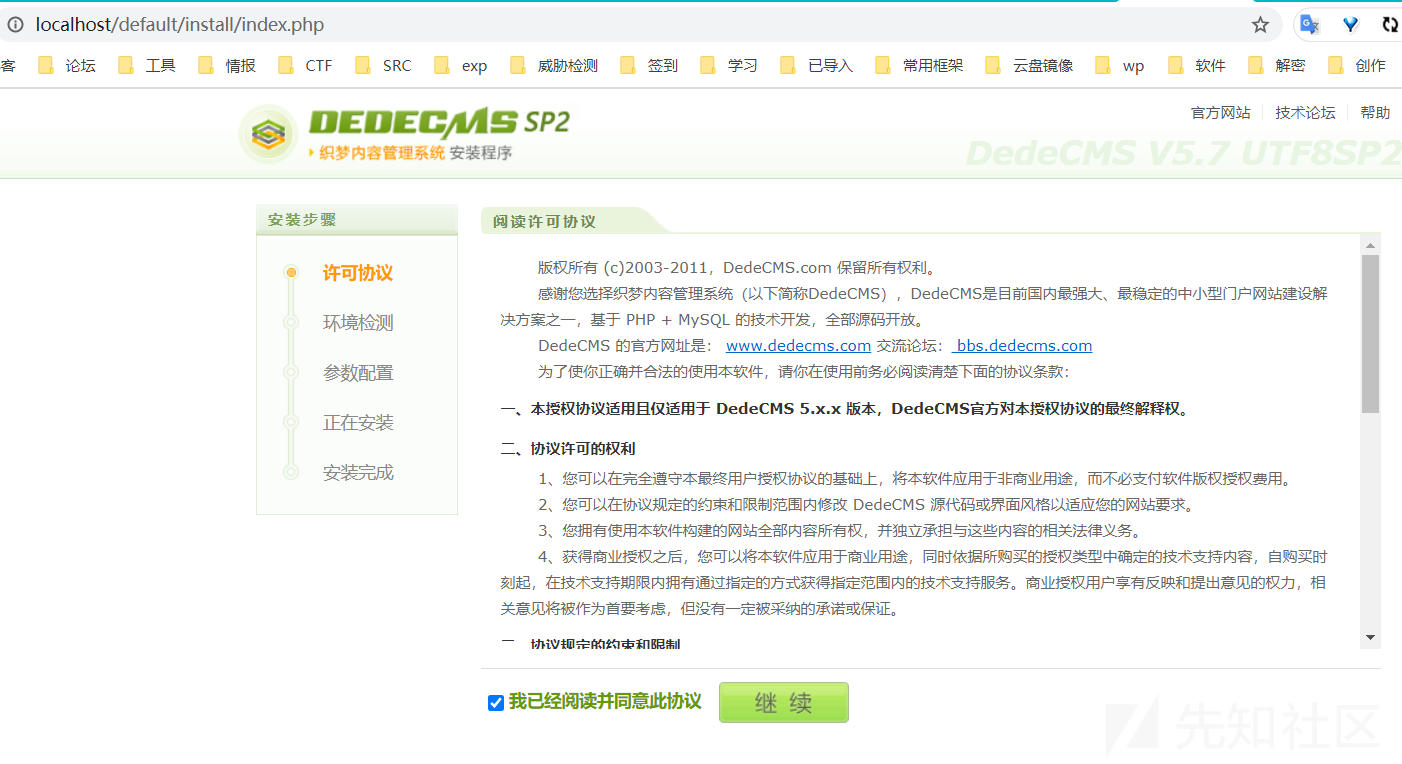Image resolution: width=1402 pixels, height=764 pixels.
Task: Open the 官方网站 link
Action: [x=1220, y=112]
